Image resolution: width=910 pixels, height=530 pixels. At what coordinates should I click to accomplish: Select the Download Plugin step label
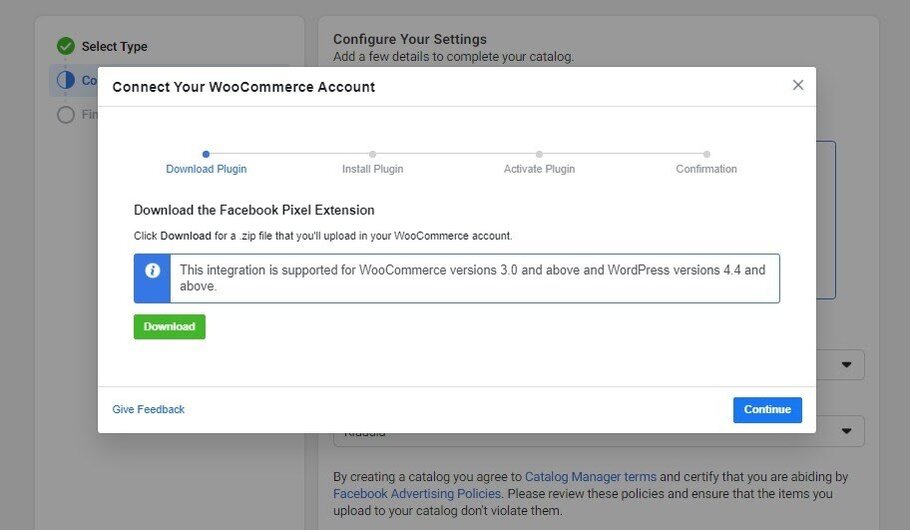tap(206, 169)
